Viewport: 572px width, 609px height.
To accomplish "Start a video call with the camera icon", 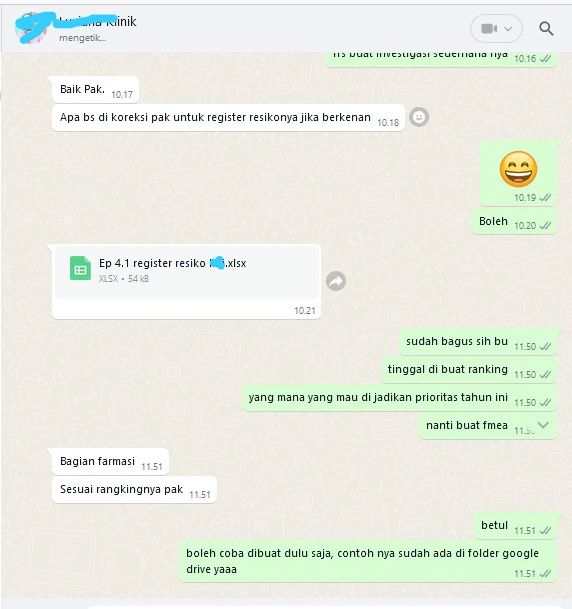I will click(x=489, y=28).
